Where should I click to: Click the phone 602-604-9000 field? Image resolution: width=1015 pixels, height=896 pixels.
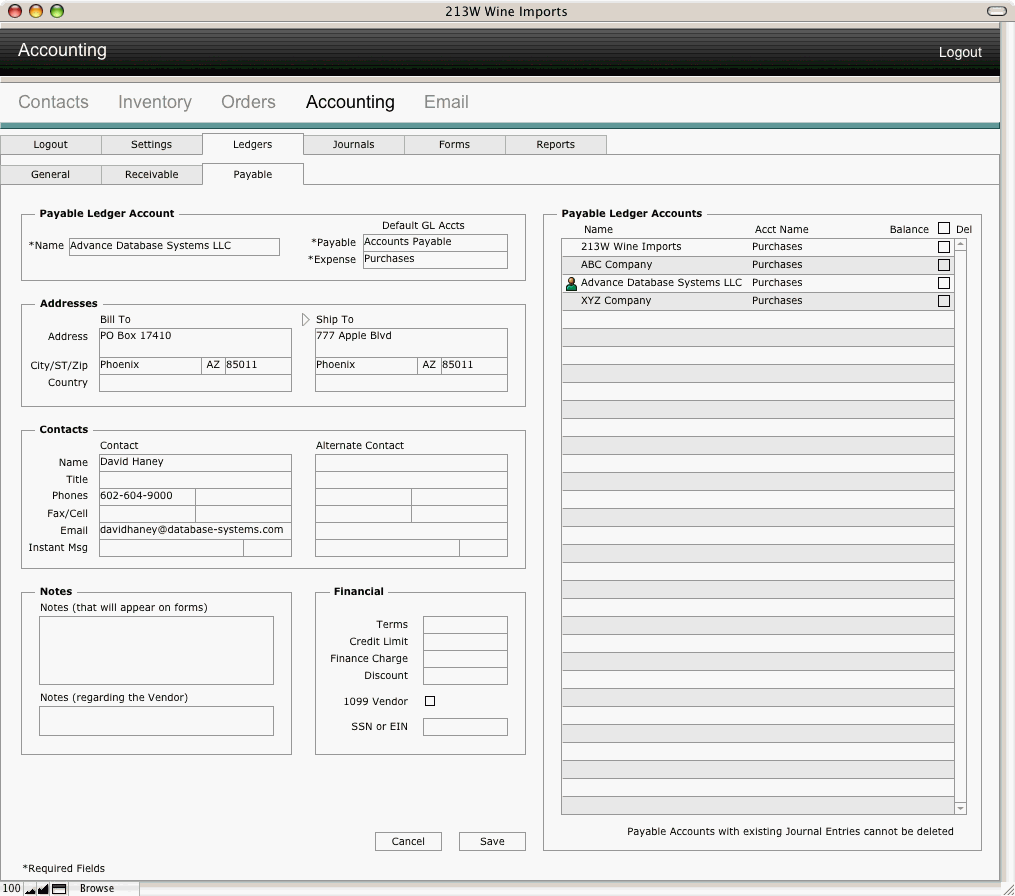(x=147, y=497)
